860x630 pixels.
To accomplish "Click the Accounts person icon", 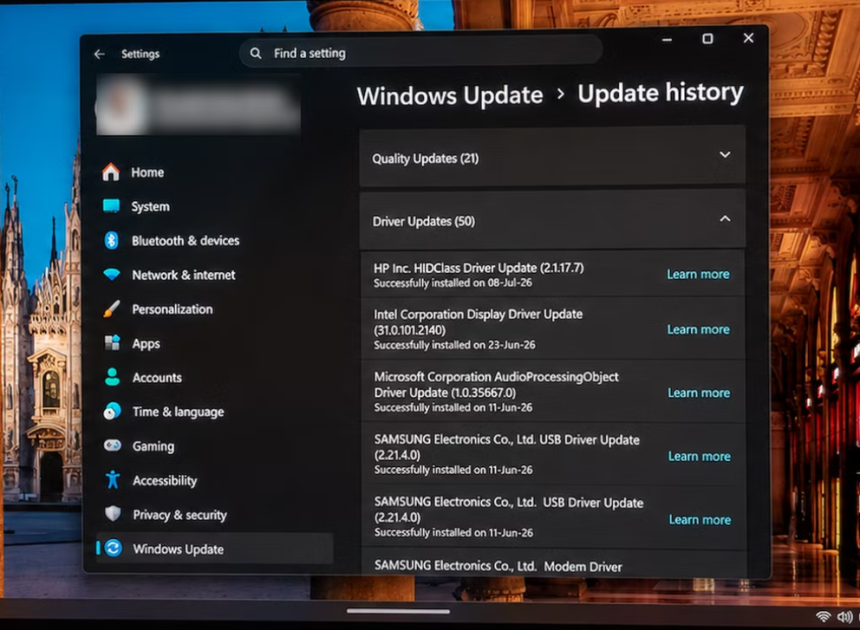I will pyautogui.click(x=112, y=377).
